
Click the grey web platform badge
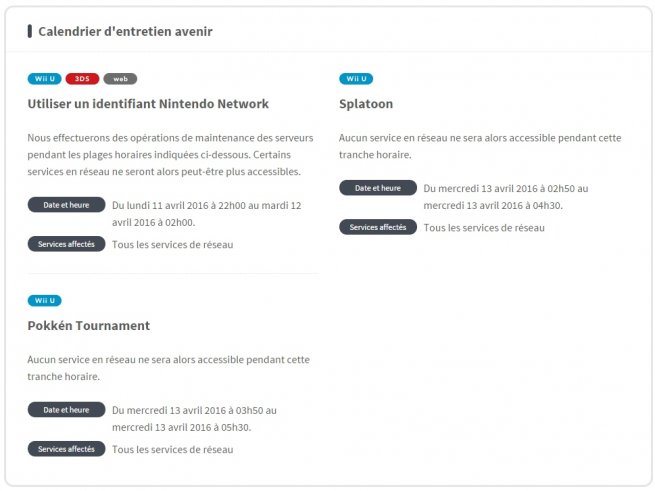(120, 79)
